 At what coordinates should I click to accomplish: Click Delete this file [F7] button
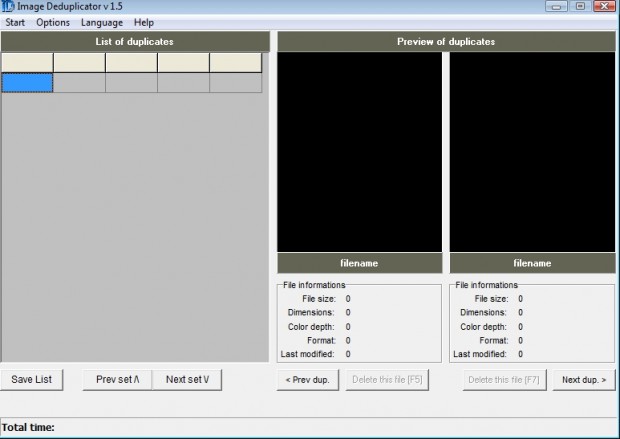pos(504,380)
